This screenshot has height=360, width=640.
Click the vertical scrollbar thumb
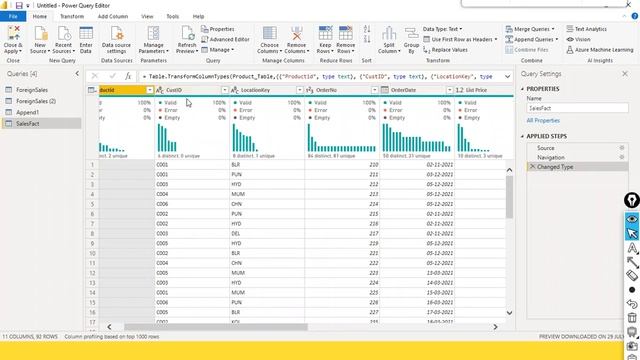pos(509,196)
